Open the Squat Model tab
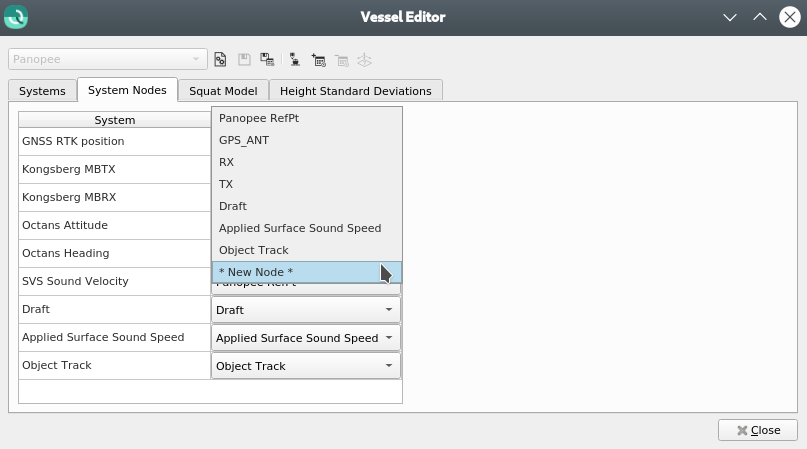The width and height of the screenshot is (807, 449). 223,91
